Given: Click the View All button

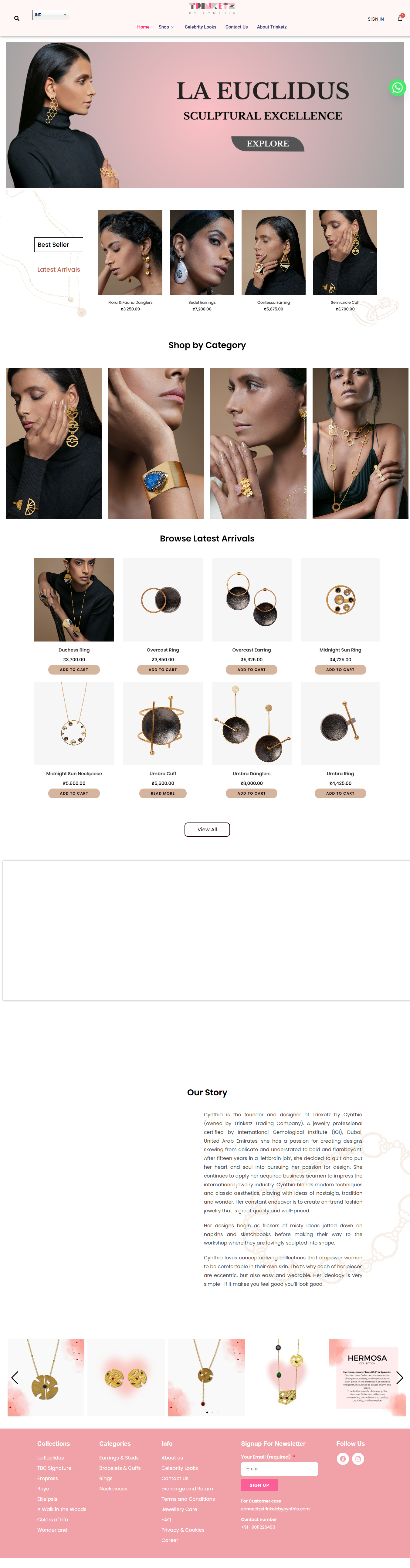Looking at the screenshot, I should coord(207,830).
